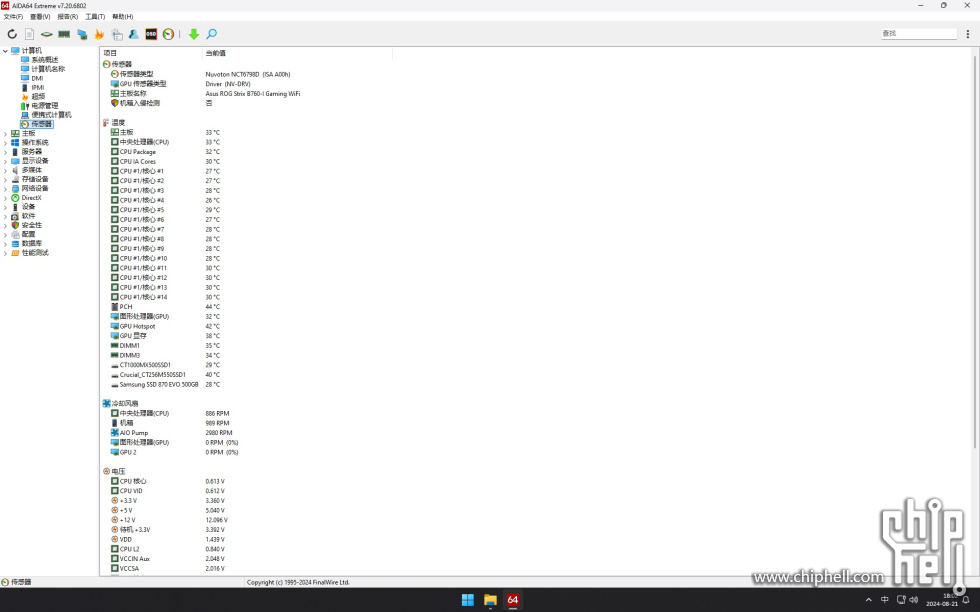Open the 工具(T) menu
Screen dimensions: 980x612
95,17
